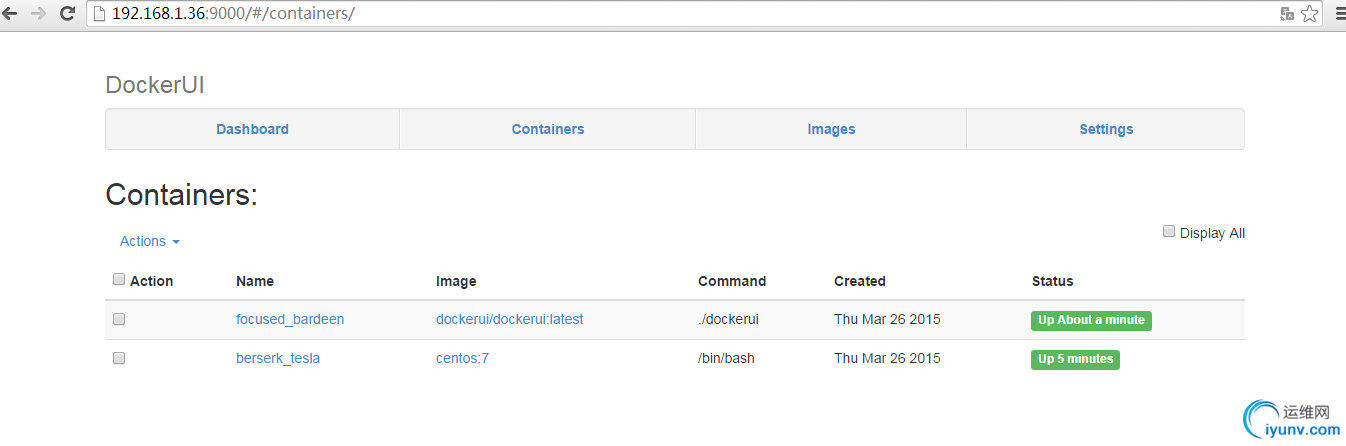Screen dimensions: 1346x446
Task: Open the Images tab
Action: tap(831, 129)
